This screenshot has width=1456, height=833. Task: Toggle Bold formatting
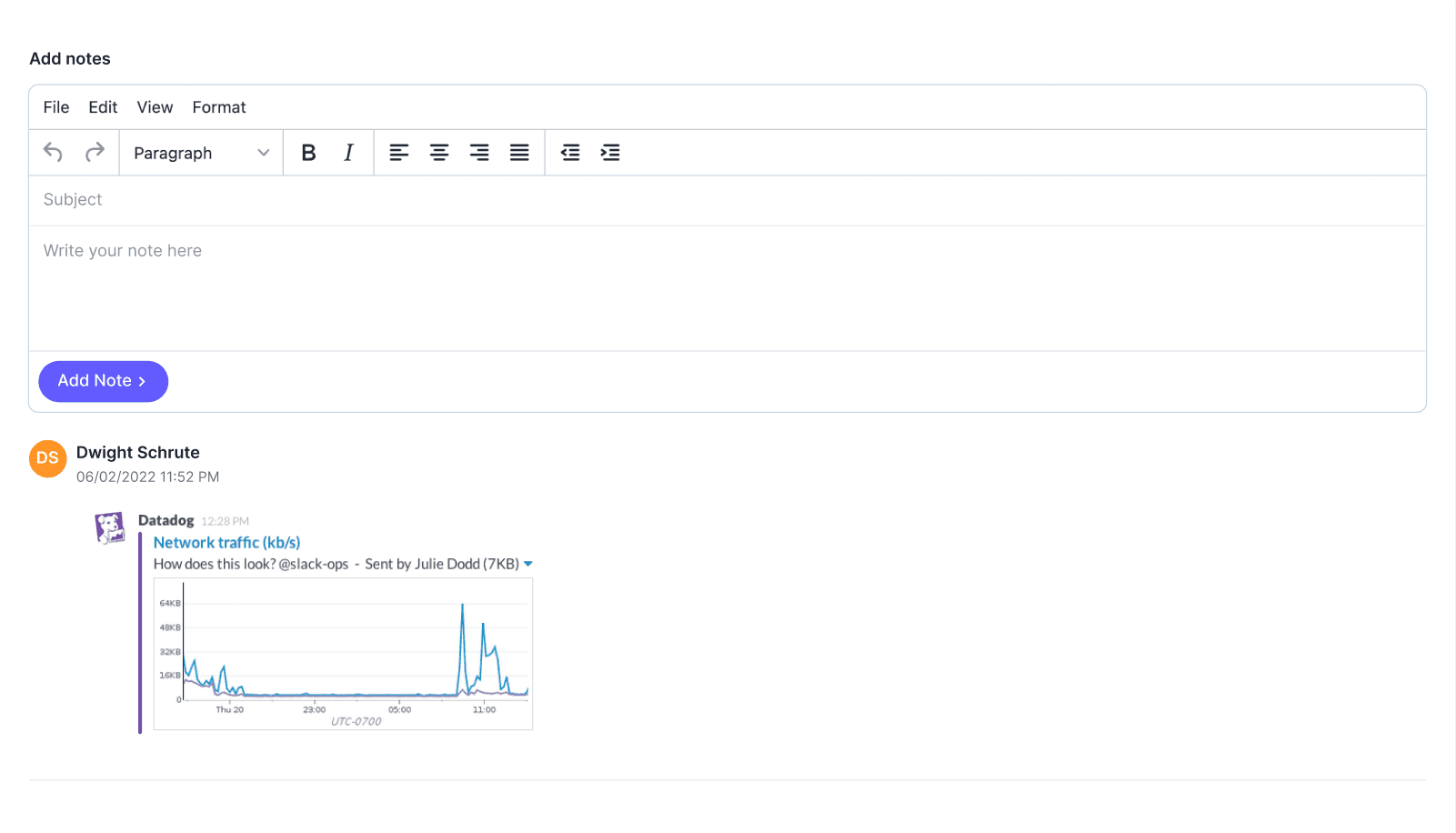tap(308, 152)
